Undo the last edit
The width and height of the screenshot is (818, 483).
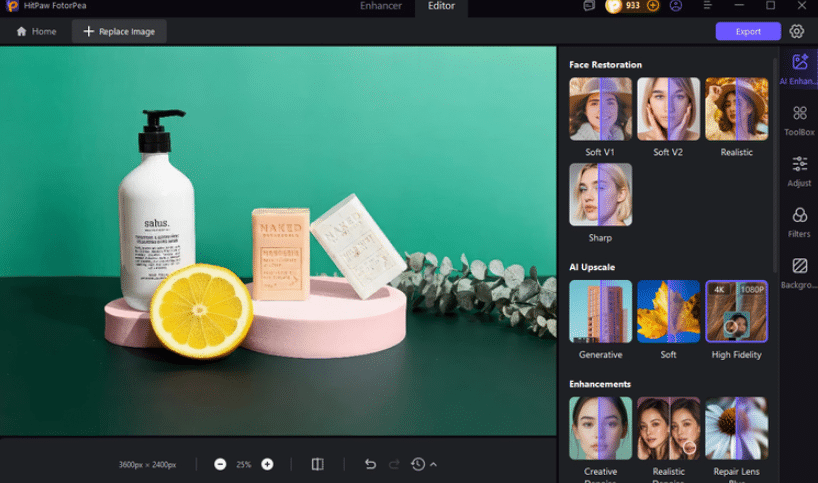coord(370,464)
